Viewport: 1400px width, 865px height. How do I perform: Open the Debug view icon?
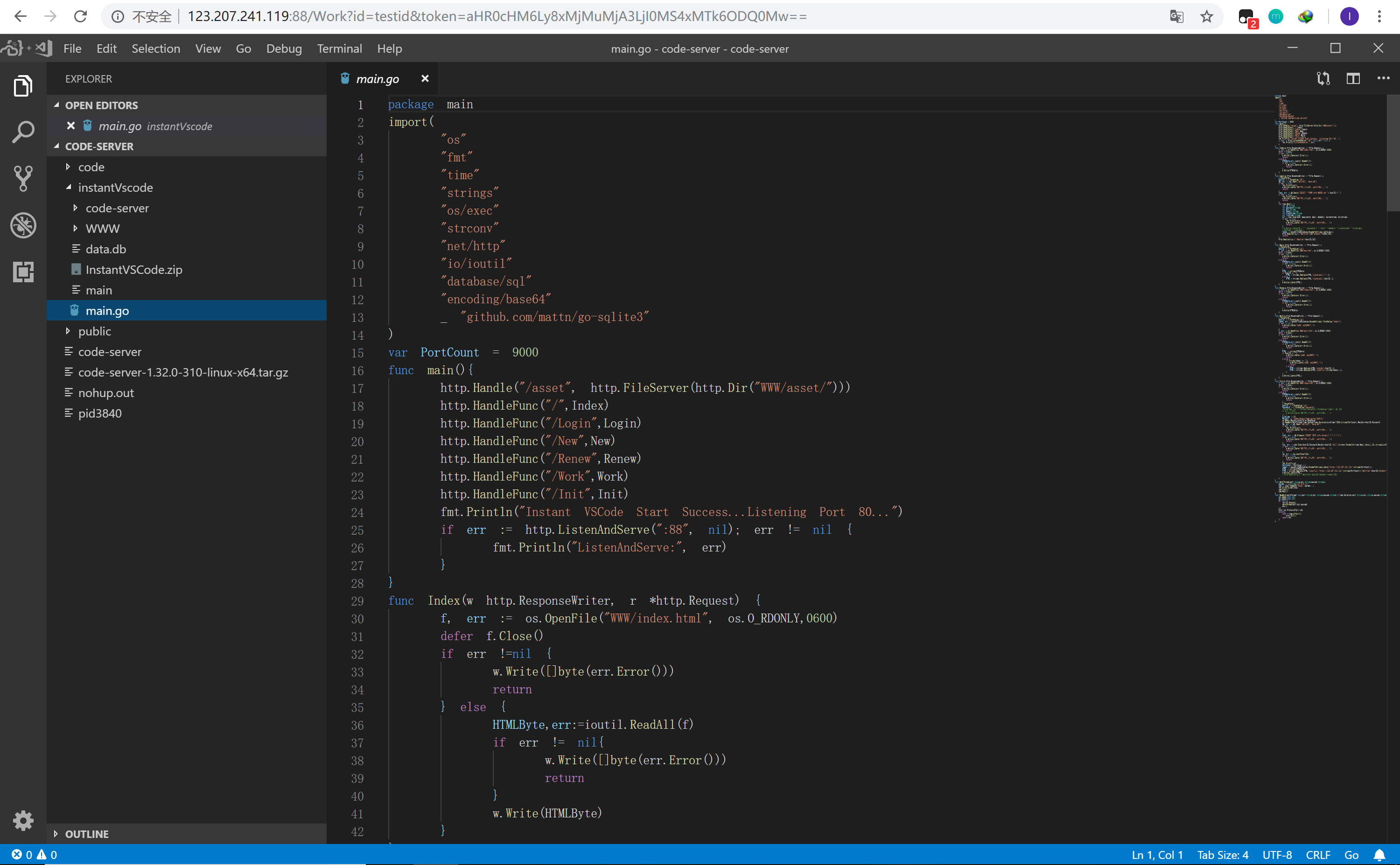click(x=23, y=225)
